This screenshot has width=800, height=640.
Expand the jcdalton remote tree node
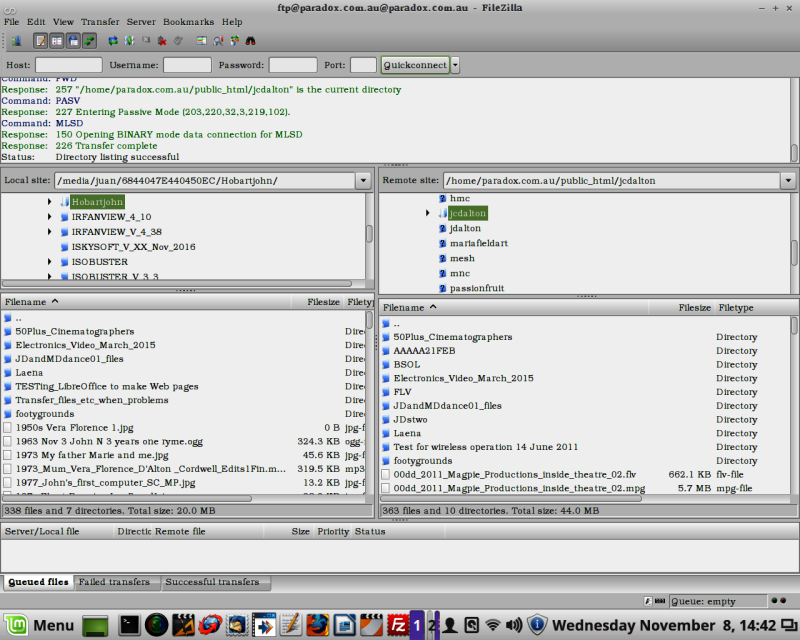coord(428,213)
